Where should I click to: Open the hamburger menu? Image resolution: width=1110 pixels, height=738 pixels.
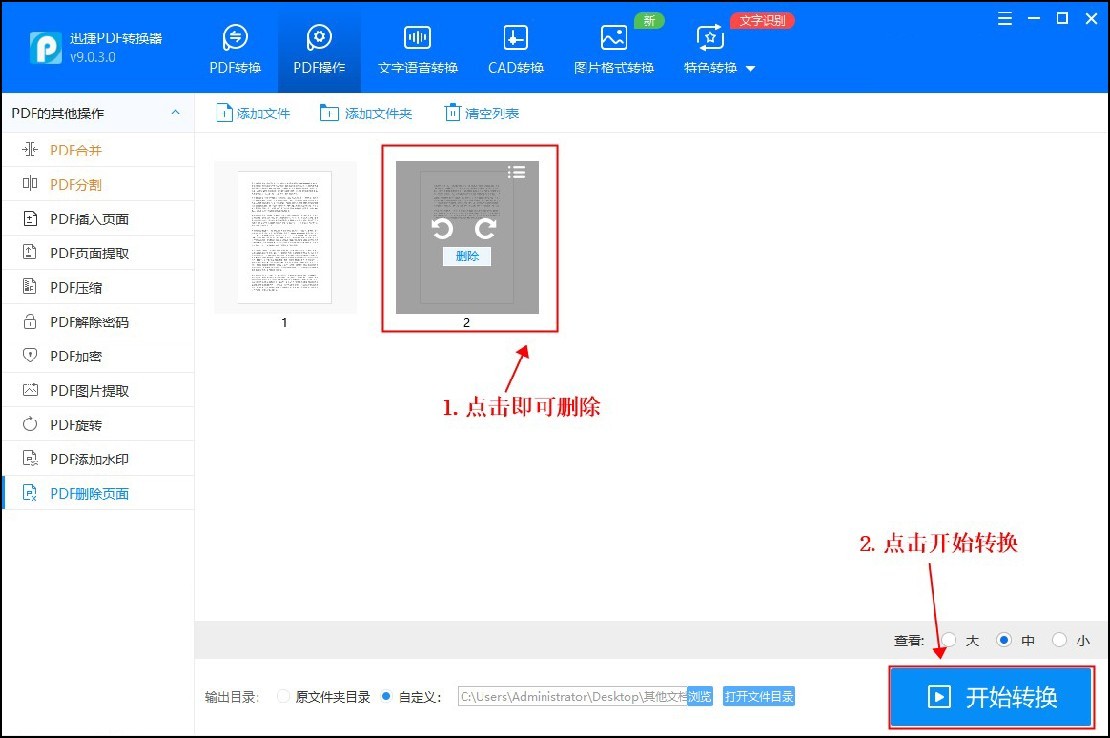point(1004,18)
